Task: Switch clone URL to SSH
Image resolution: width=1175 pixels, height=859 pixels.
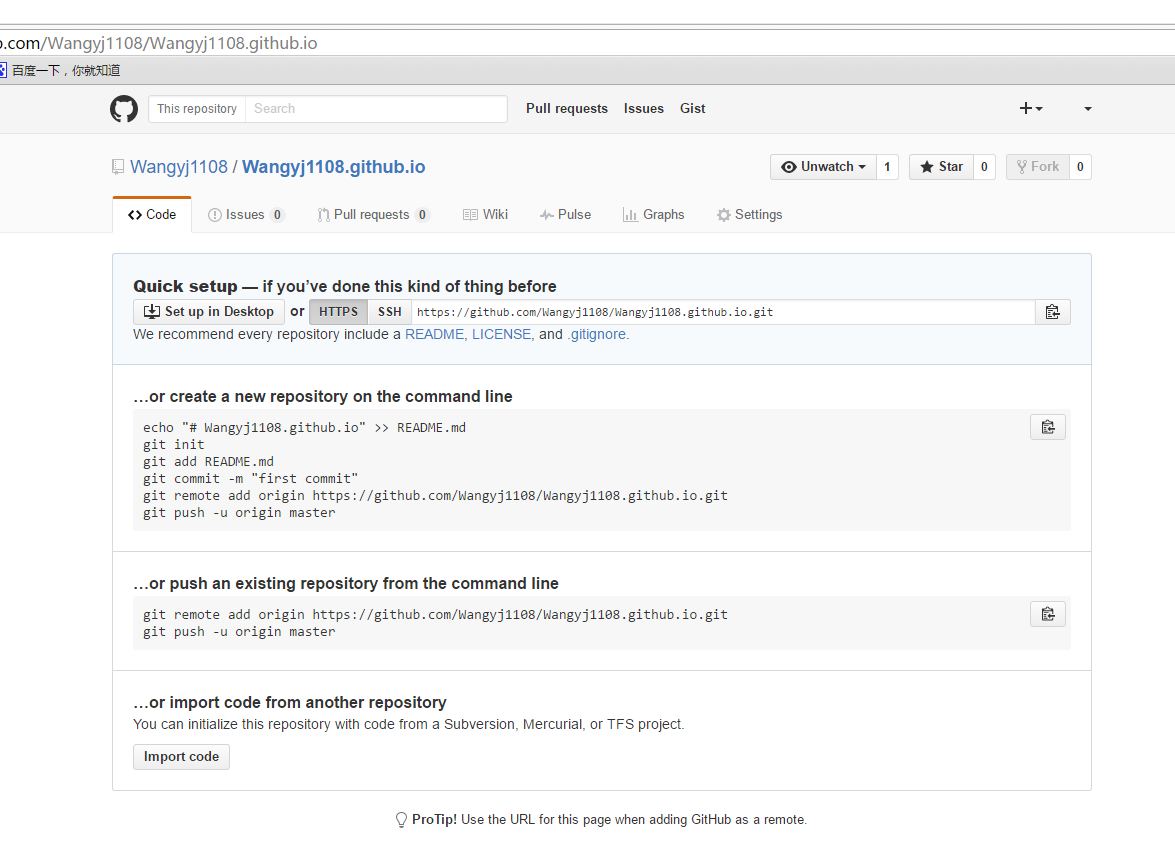Action: click(x=390, y=312)
